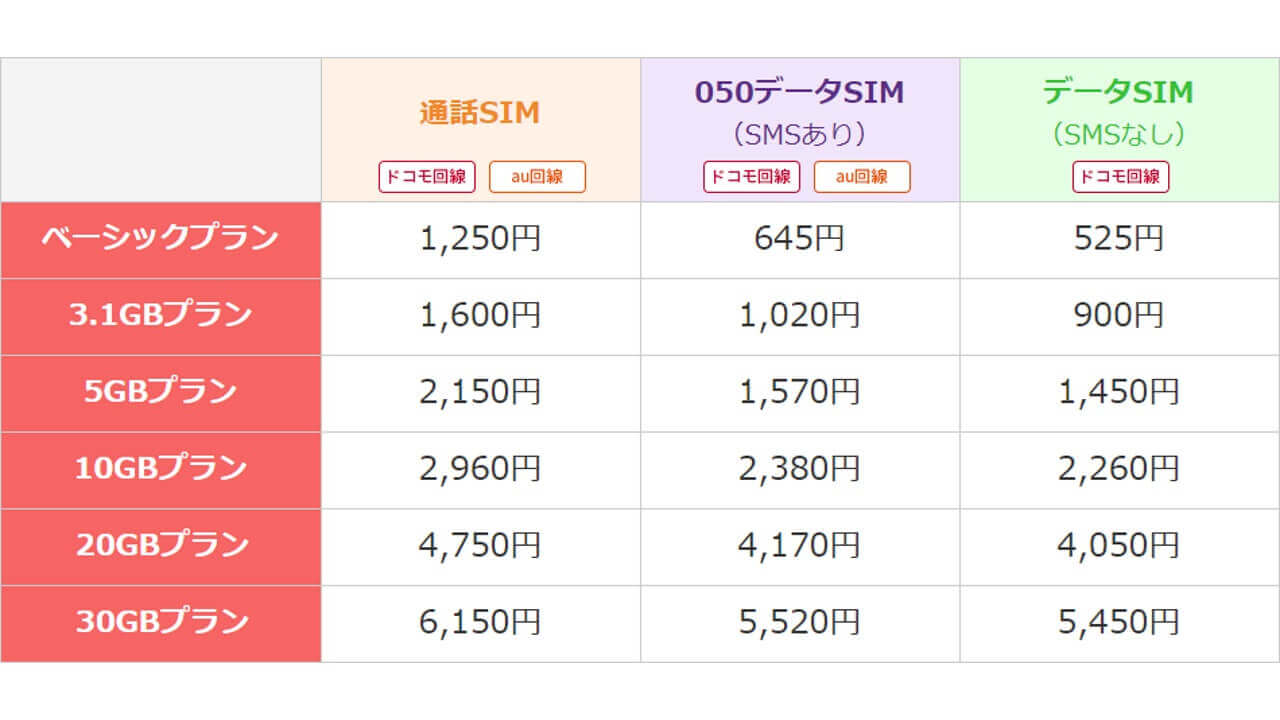Click the ドコモ回線 badge under 通話SIM
The height and width of the screenshot is (720, 1280).
click(x=427, y=177)
